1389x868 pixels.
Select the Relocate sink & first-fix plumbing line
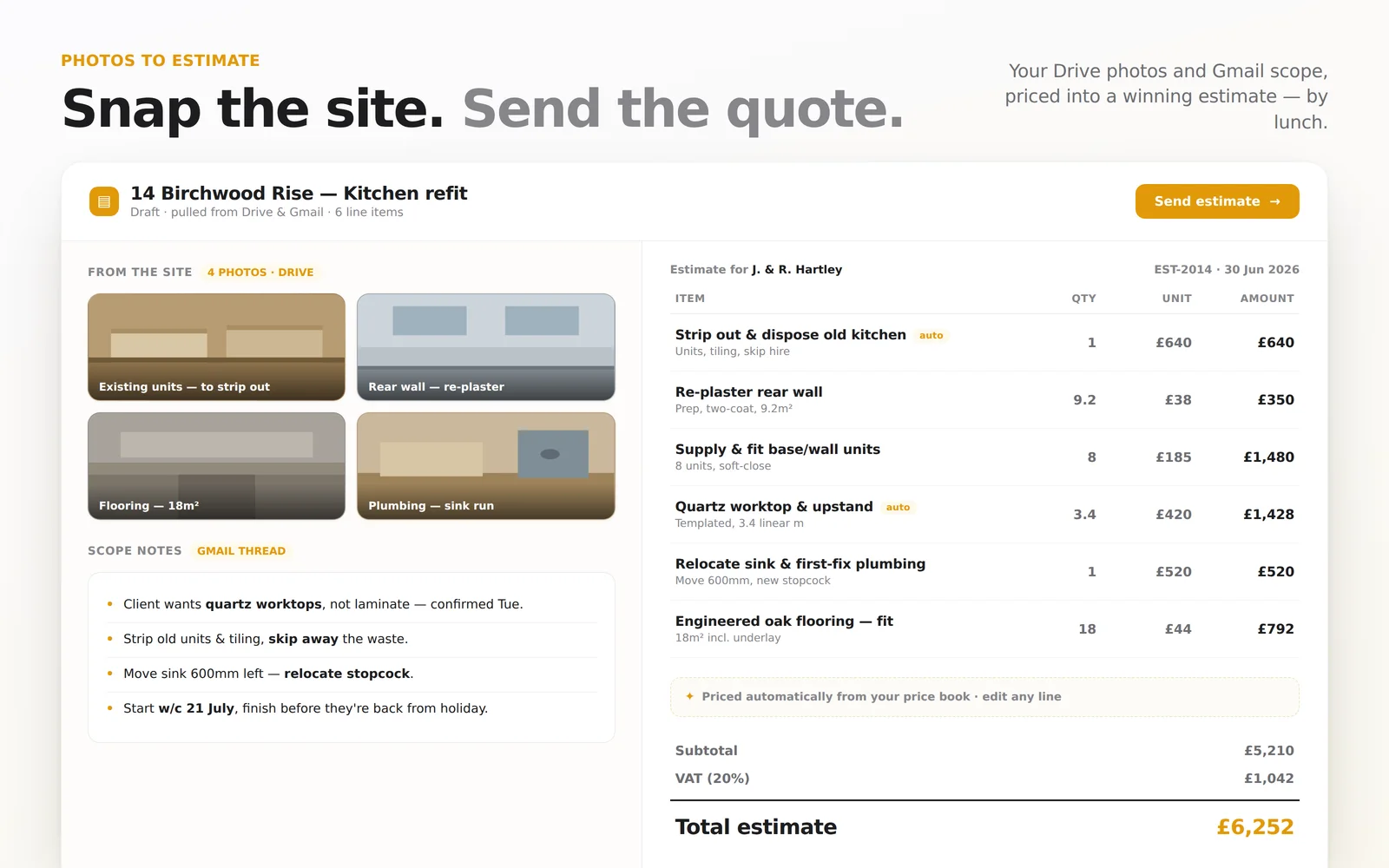click(x=984, y=572)
